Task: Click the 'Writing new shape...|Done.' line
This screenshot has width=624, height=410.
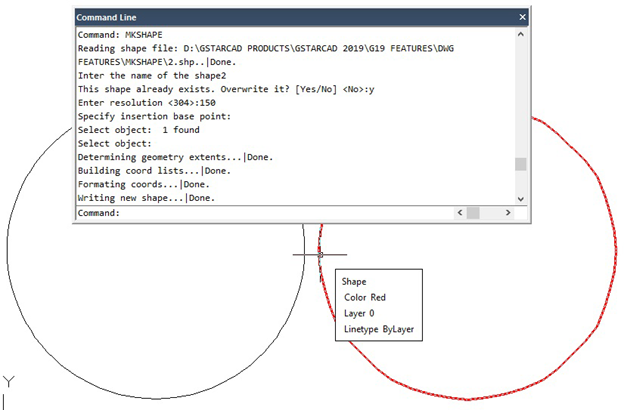Action: pos(146,197)
